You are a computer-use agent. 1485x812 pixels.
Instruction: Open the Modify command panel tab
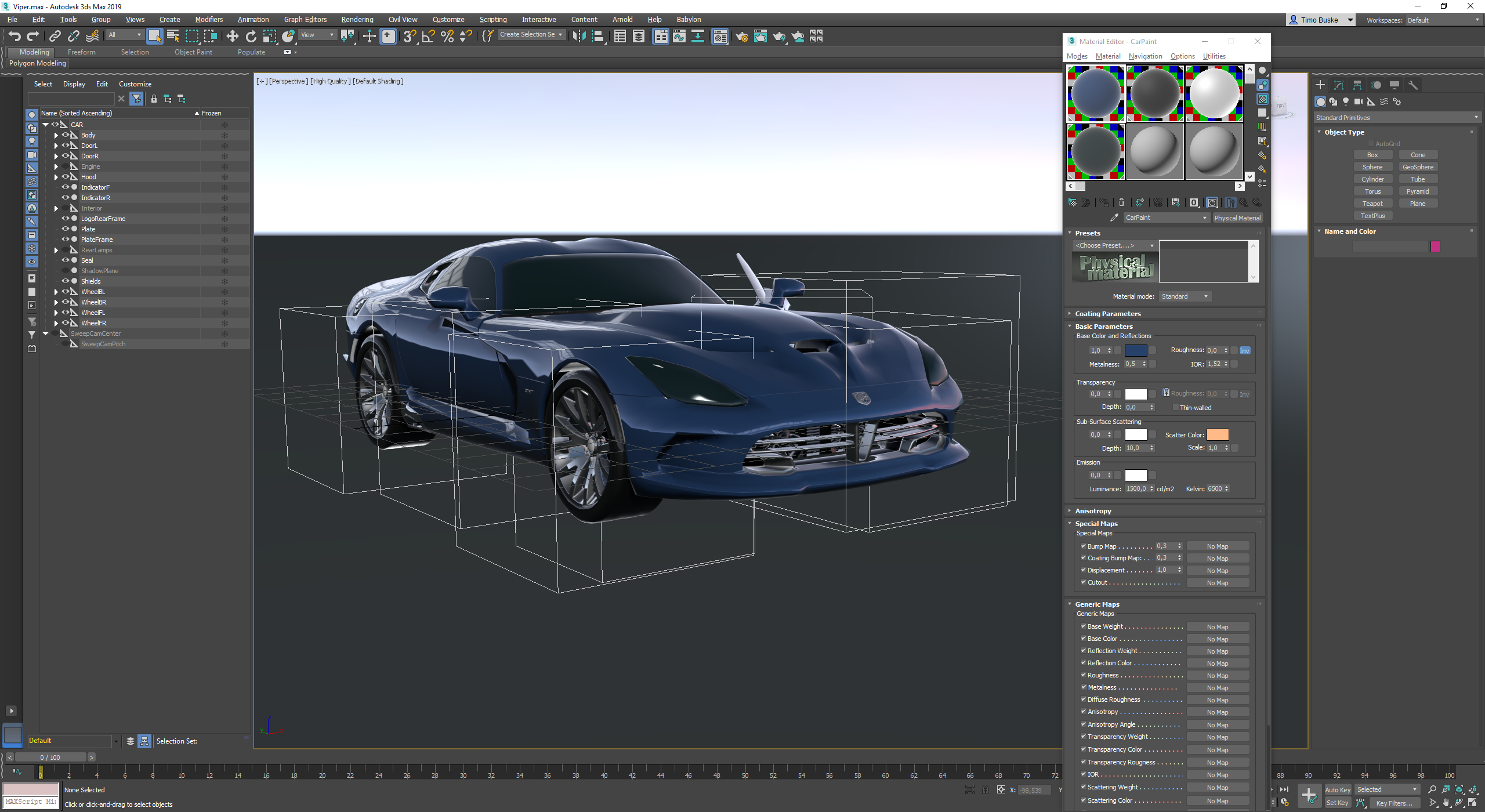[x=1339, y=85]
